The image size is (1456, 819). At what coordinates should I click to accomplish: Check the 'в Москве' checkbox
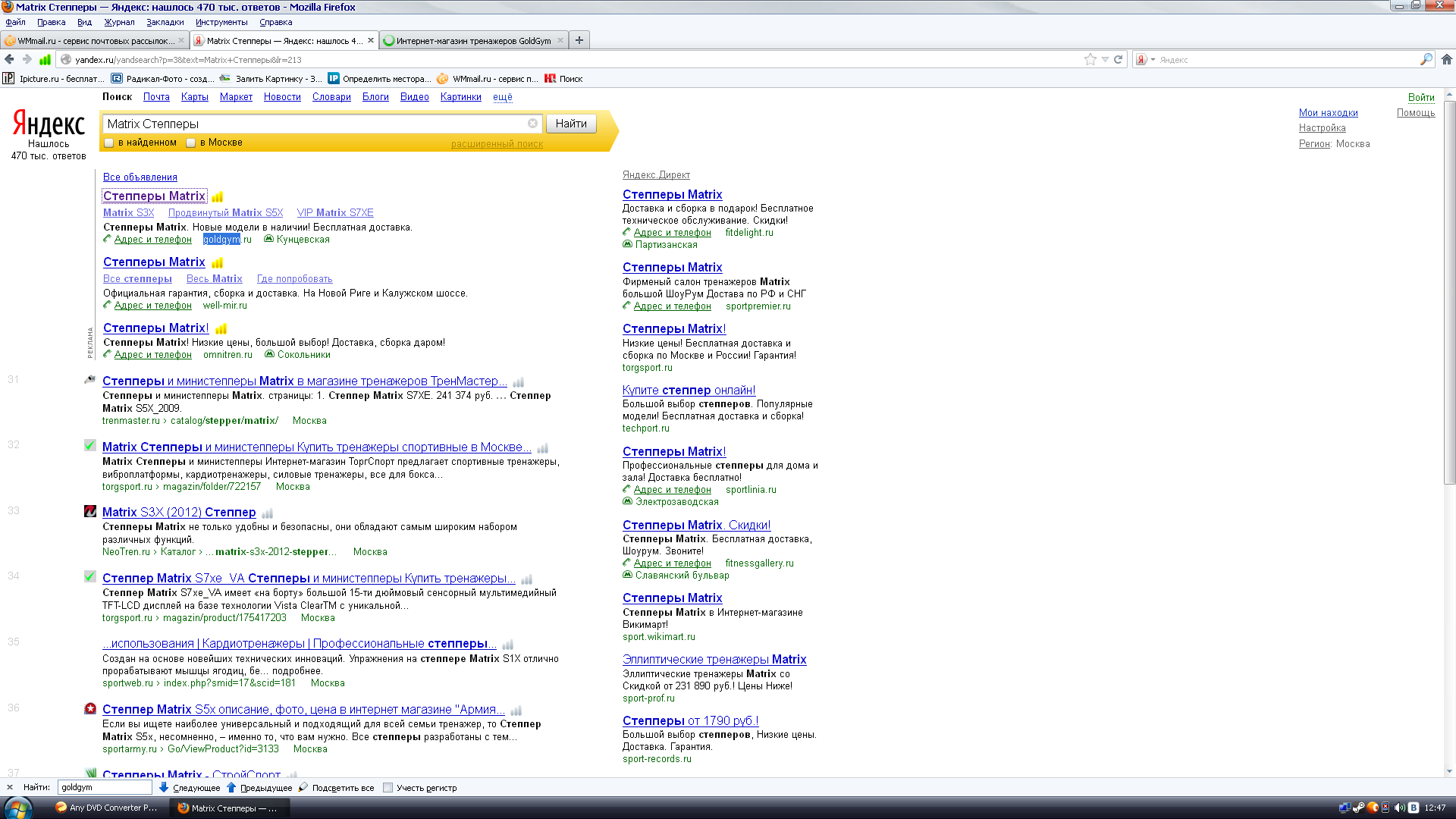coord(191,143)
